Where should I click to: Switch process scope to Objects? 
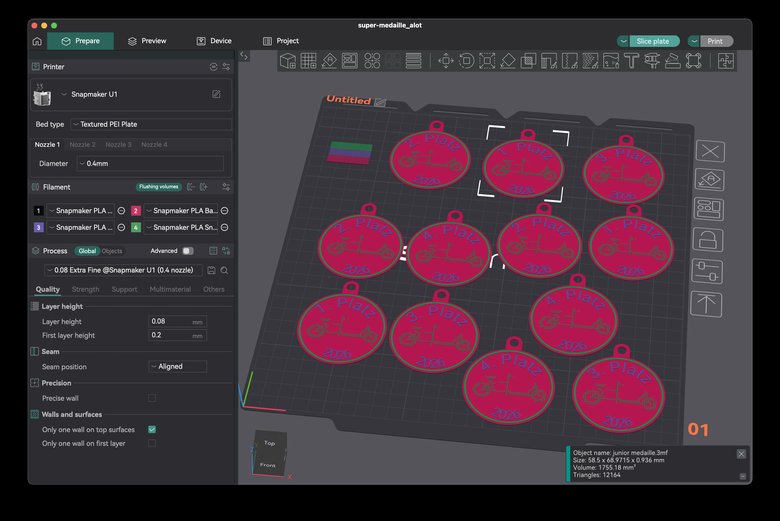tap(112, 251)
